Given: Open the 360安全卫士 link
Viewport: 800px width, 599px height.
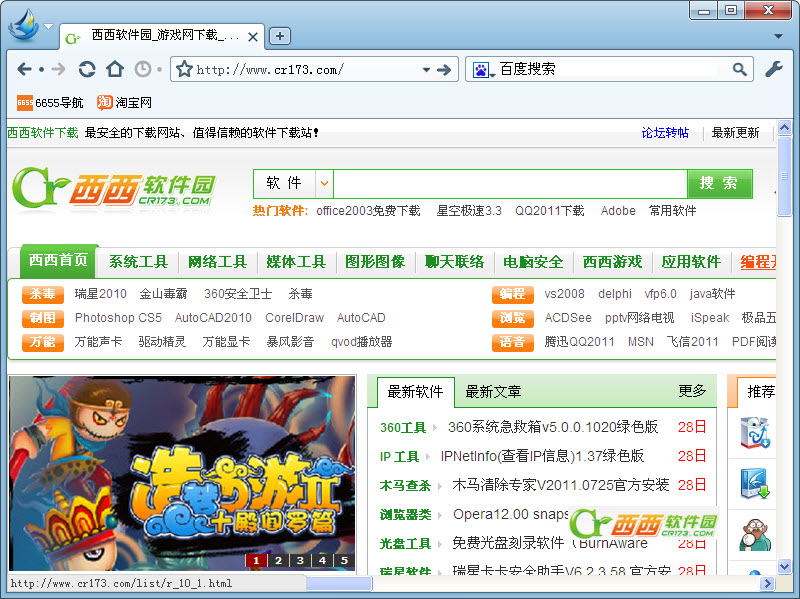Looking at the screenshot, I should (238, 294).
